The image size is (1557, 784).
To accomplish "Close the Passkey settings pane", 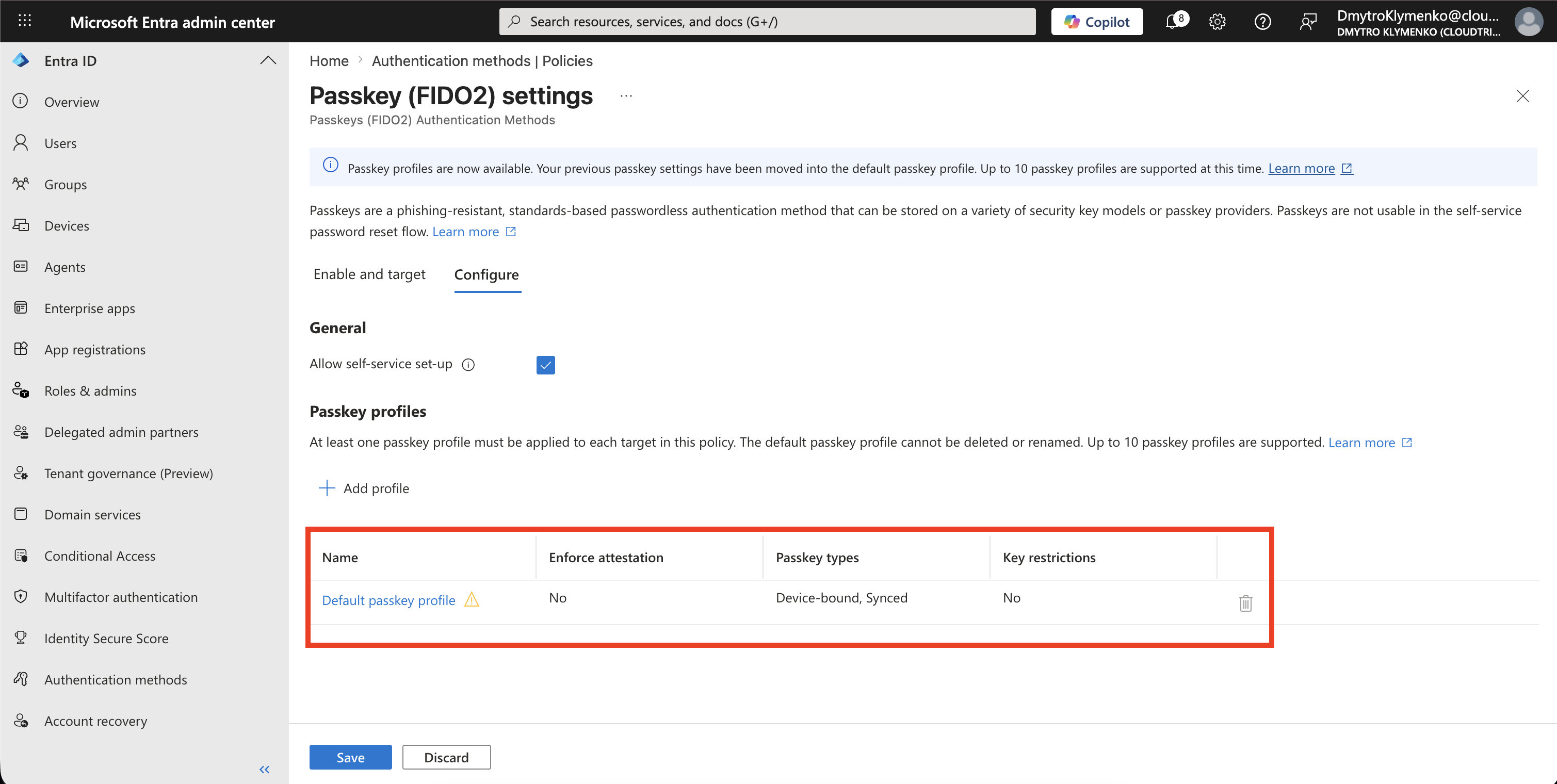I will pos(1522,96).
